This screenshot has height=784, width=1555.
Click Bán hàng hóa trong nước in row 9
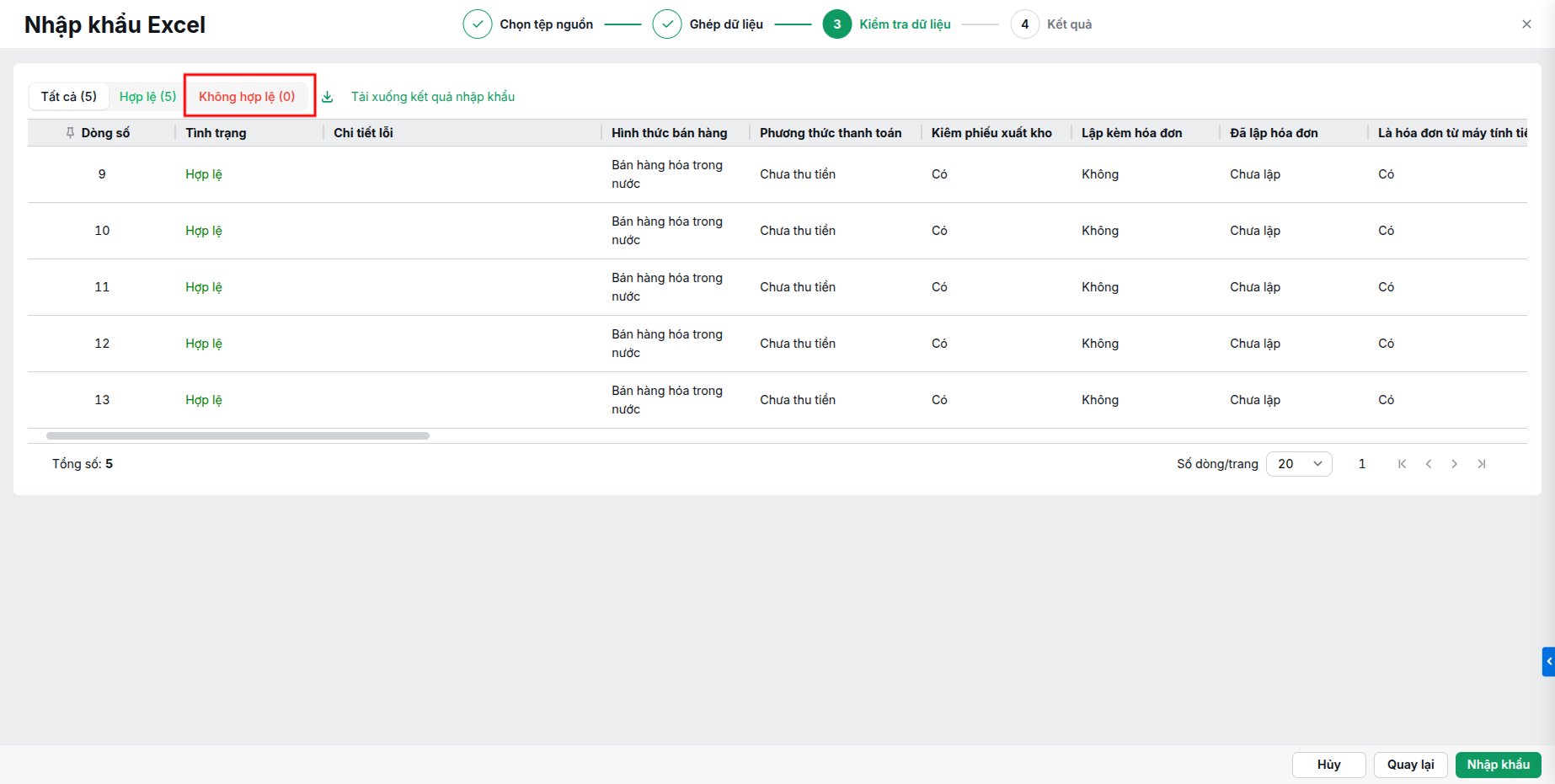[x=667, y=174]
